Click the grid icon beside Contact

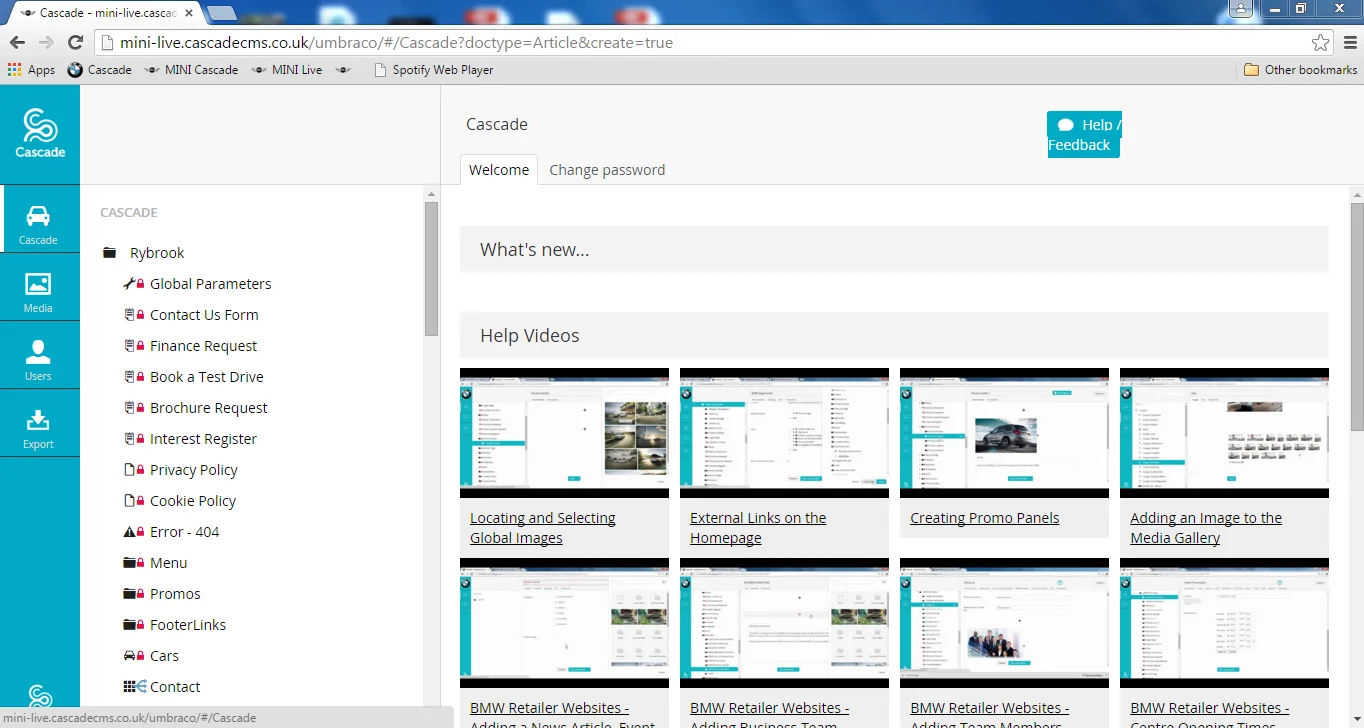tap(129, 687)
